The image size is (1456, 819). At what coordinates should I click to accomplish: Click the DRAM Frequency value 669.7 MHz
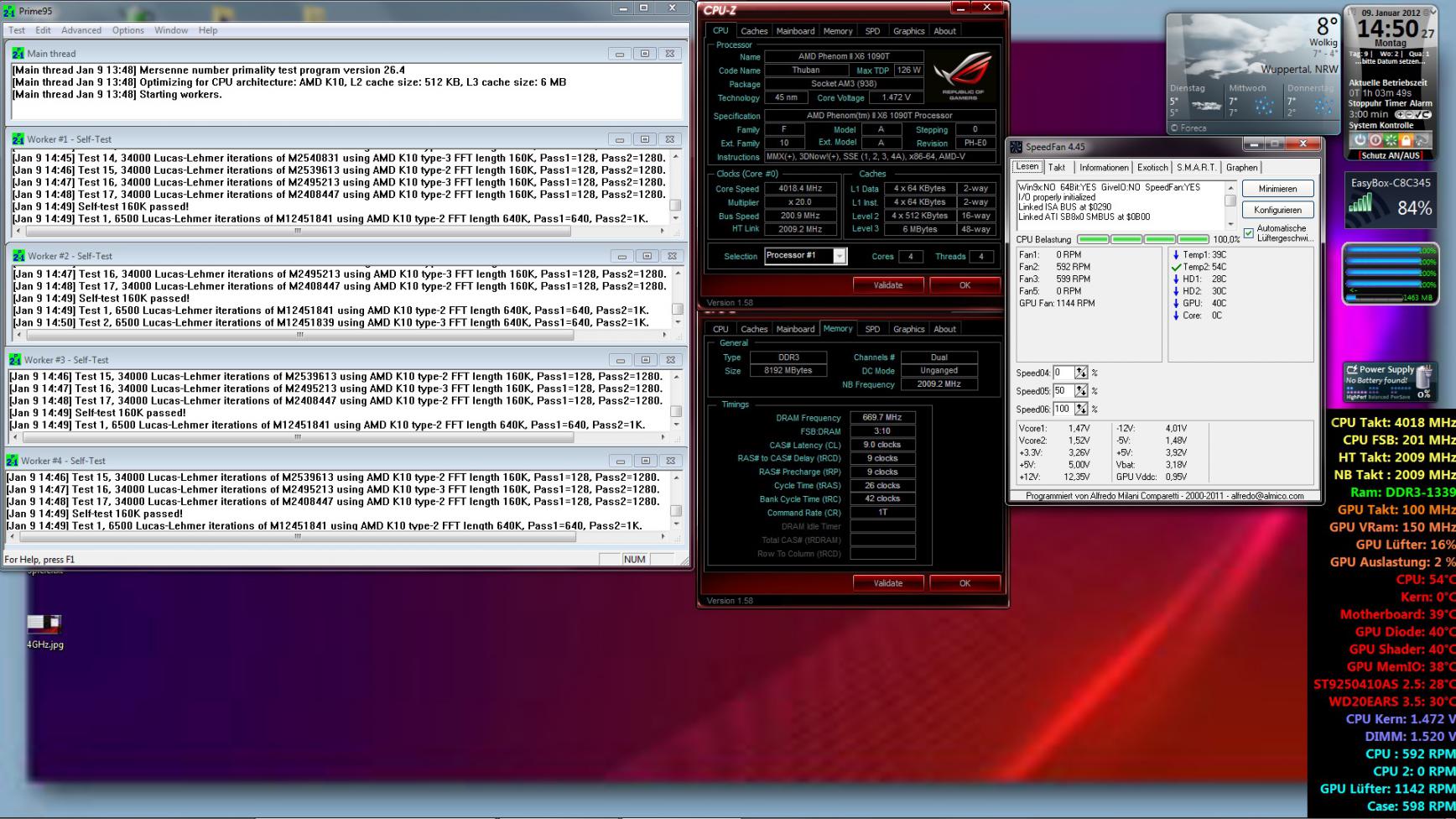click(882, 418)
